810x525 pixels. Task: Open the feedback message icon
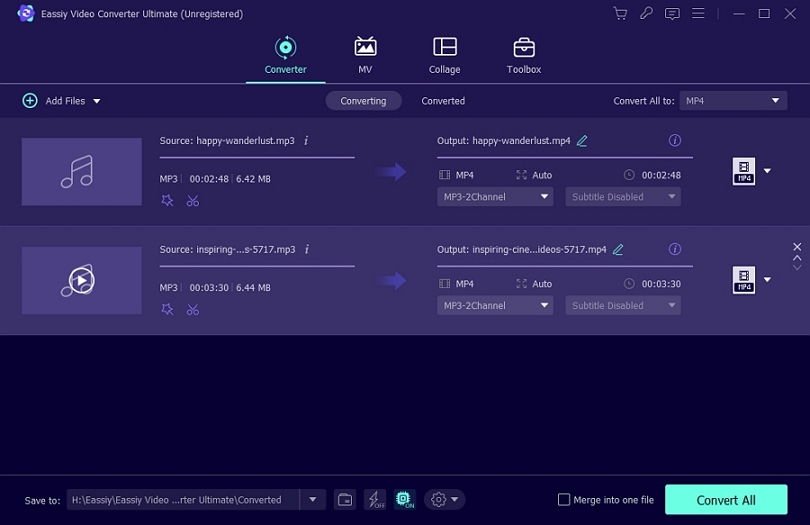pos(672,13)
